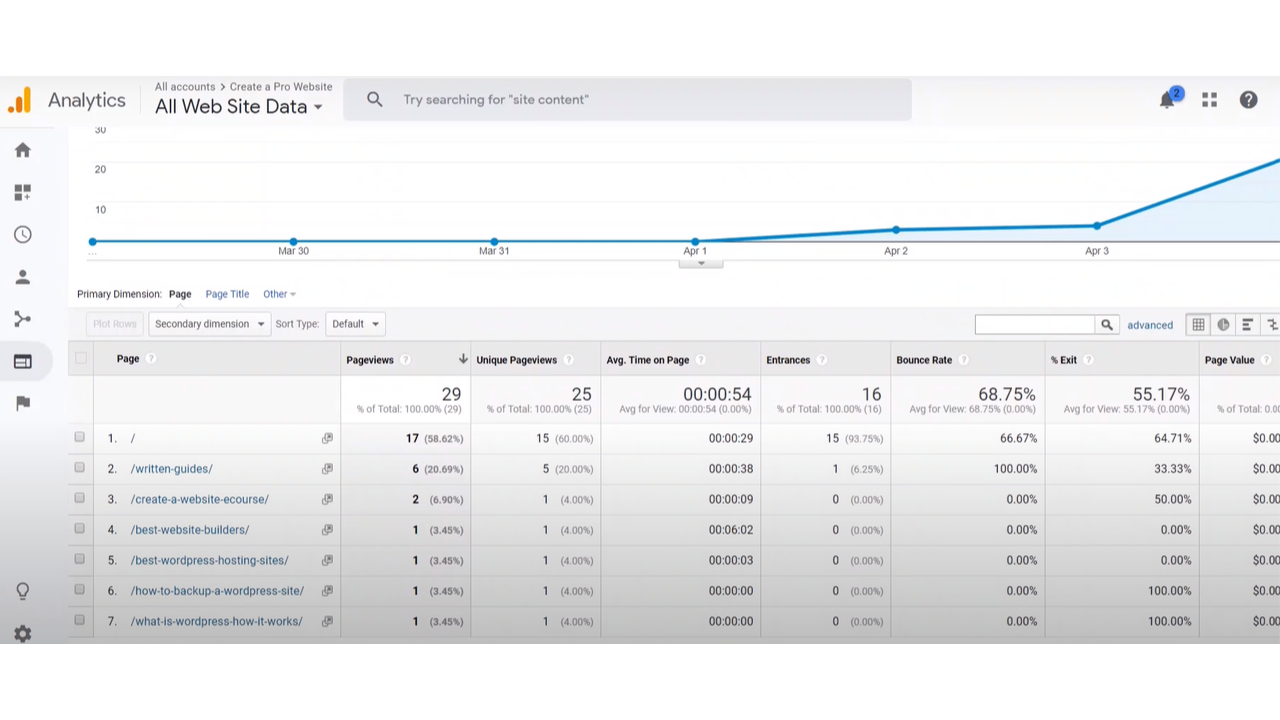Check the box beside /best-website-builders/
This screenshot has height=720, width=1280.
[79, 529]
